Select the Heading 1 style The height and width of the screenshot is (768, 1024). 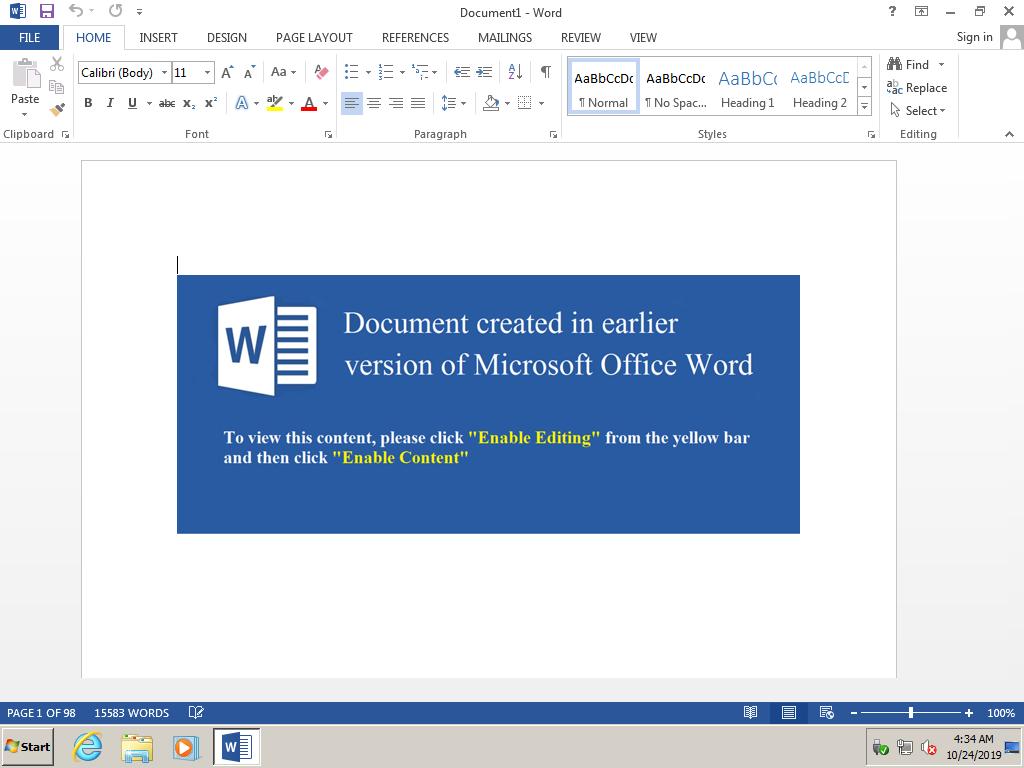tap(747, 89)
